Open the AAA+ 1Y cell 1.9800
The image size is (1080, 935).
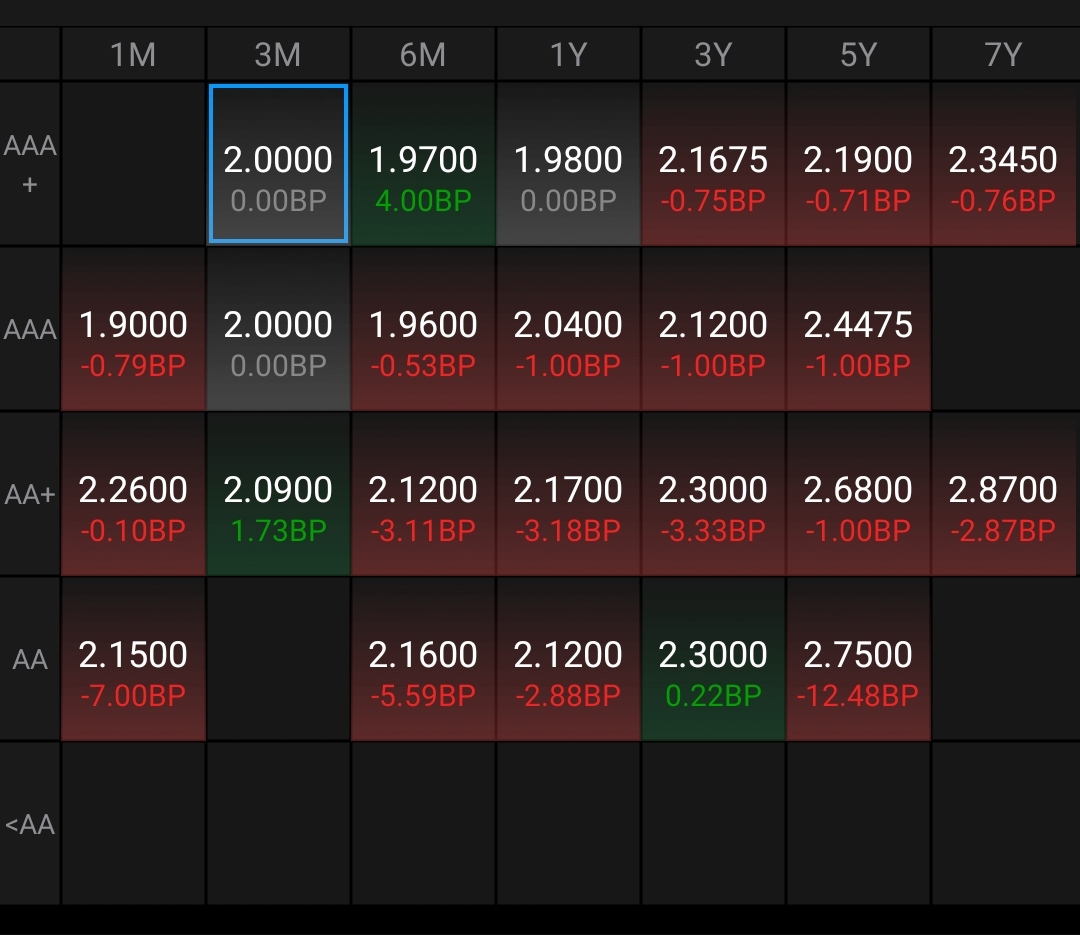point(568,164)
